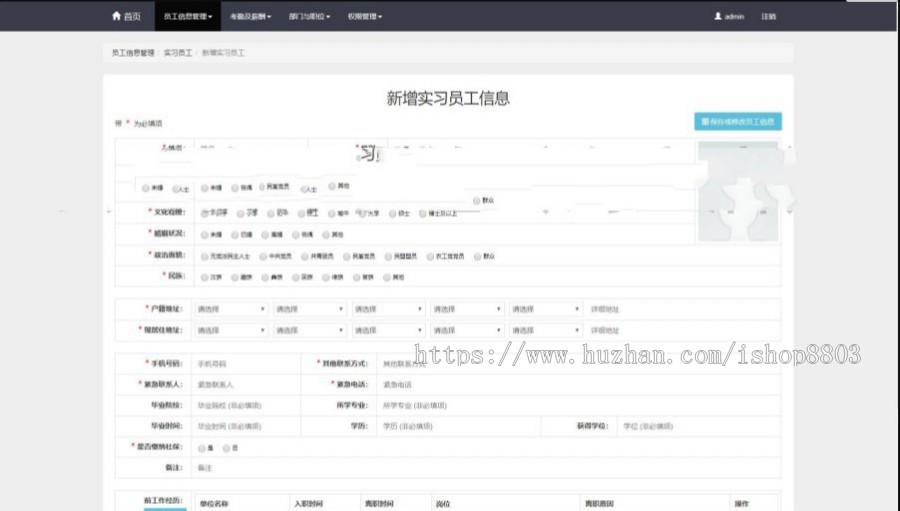Select 无党派民主人士 political status
The height and width of the screenshot is (511, 900).
[x=204, y=257]
